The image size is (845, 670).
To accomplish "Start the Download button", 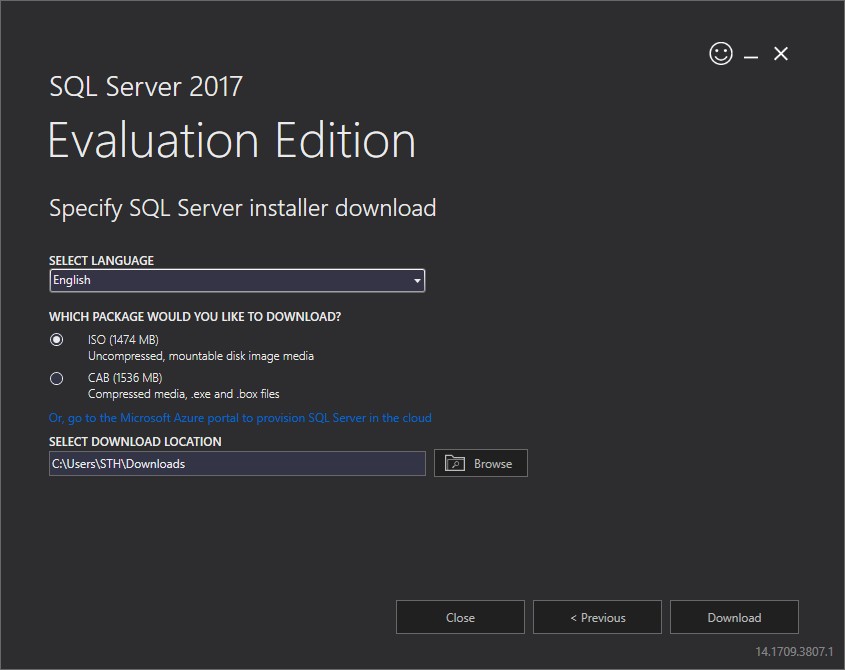I will point(734,617).
